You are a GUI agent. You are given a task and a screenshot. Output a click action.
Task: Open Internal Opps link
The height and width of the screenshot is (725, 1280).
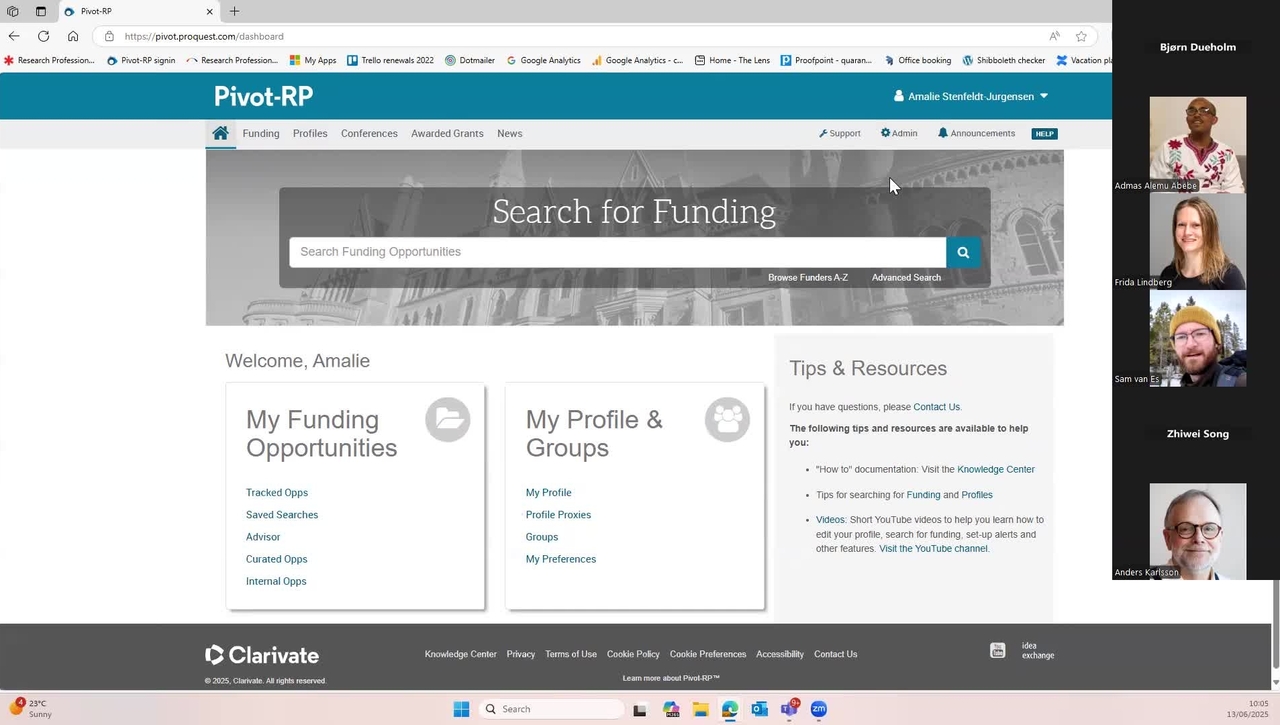pyautogui.click(x=276, y=581)
